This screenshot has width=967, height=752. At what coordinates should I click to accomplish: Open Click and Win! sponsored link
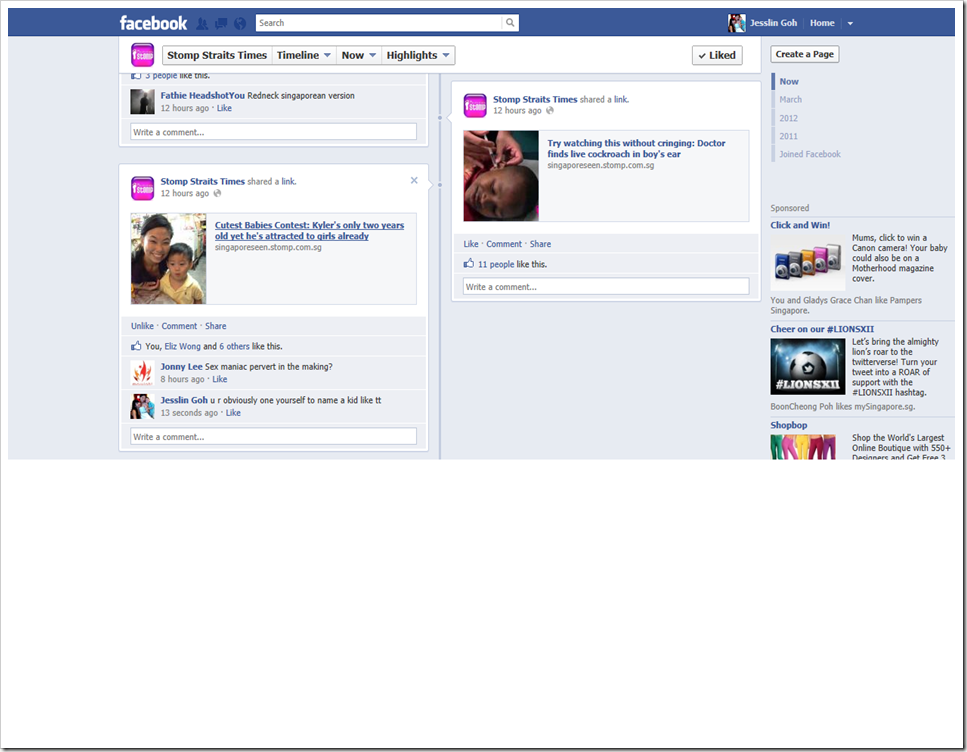[x=800, y=225]
